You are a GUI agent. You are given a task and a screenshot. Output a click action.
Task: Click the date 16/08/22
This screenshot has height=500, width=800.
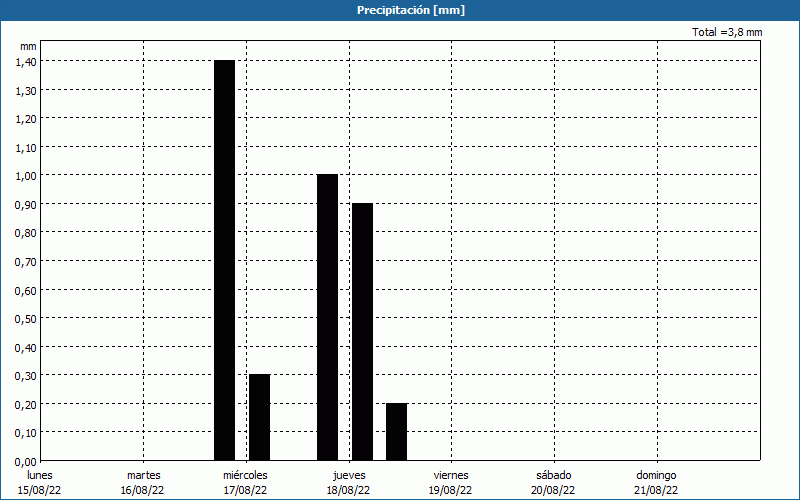[142, 490]
